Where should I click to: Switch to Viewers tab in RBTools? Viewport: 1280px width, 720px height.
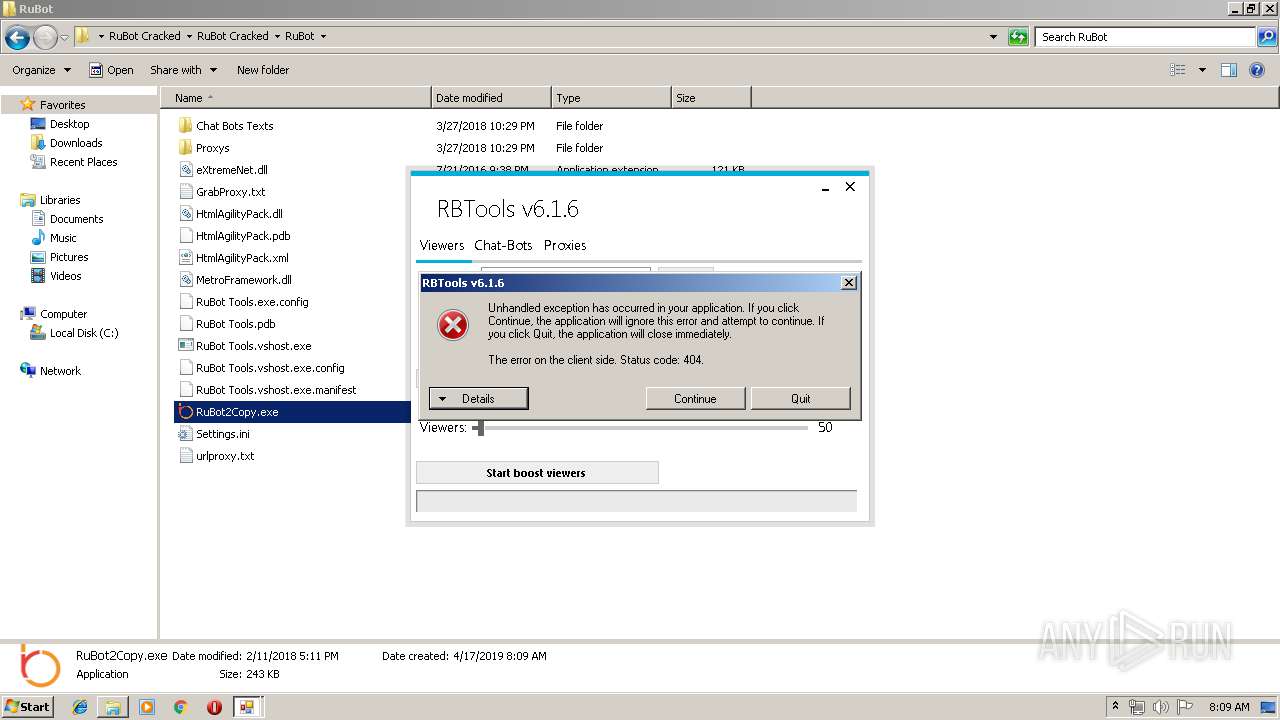(x=442, y=245)
